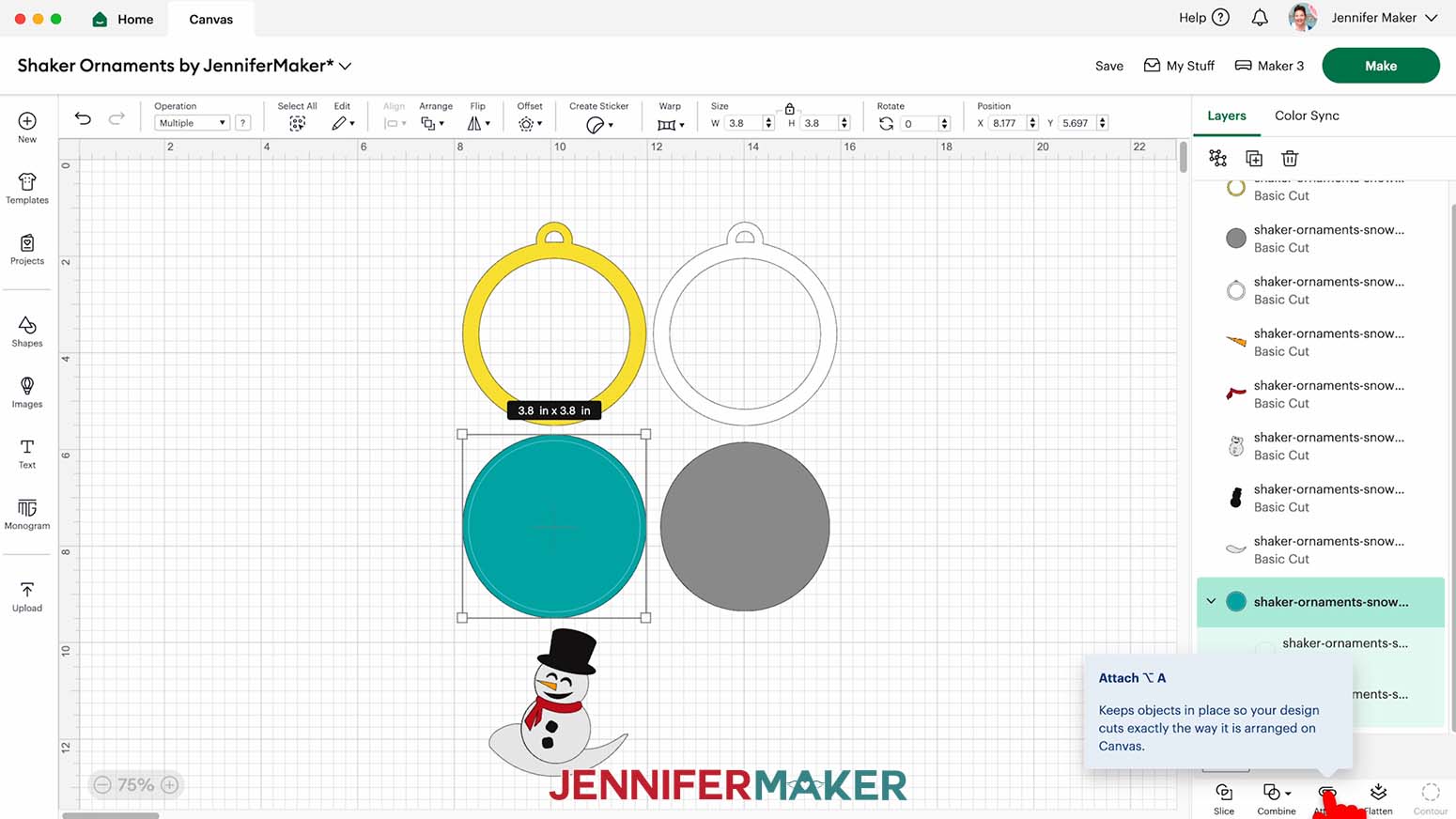Select the Text tool
Image resolution: width=1456 pixels, height=819 pixels.
27,454
